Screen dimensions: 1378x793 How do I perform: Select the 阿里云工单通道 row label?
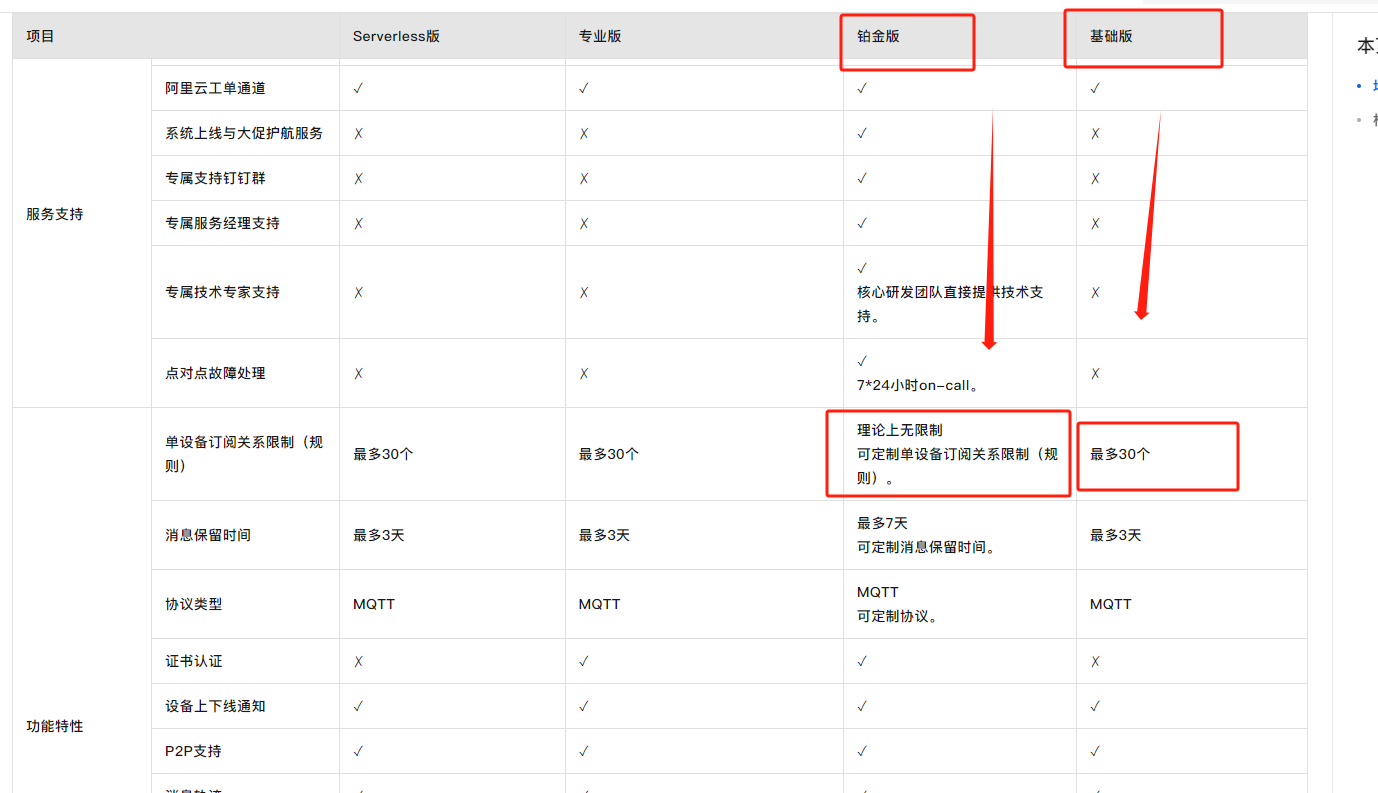(x=215, y=88)
